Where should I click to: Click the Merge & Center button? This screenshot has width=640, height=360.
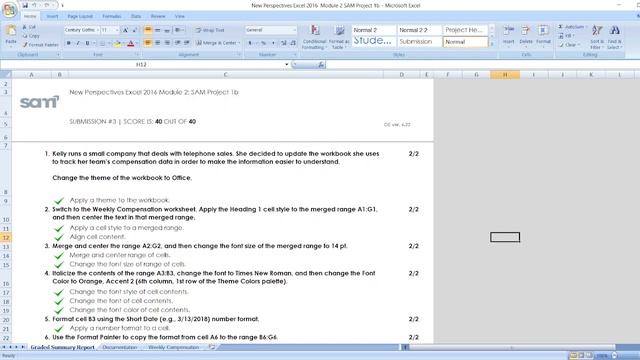pyautogui.click(x=216, y=43)
